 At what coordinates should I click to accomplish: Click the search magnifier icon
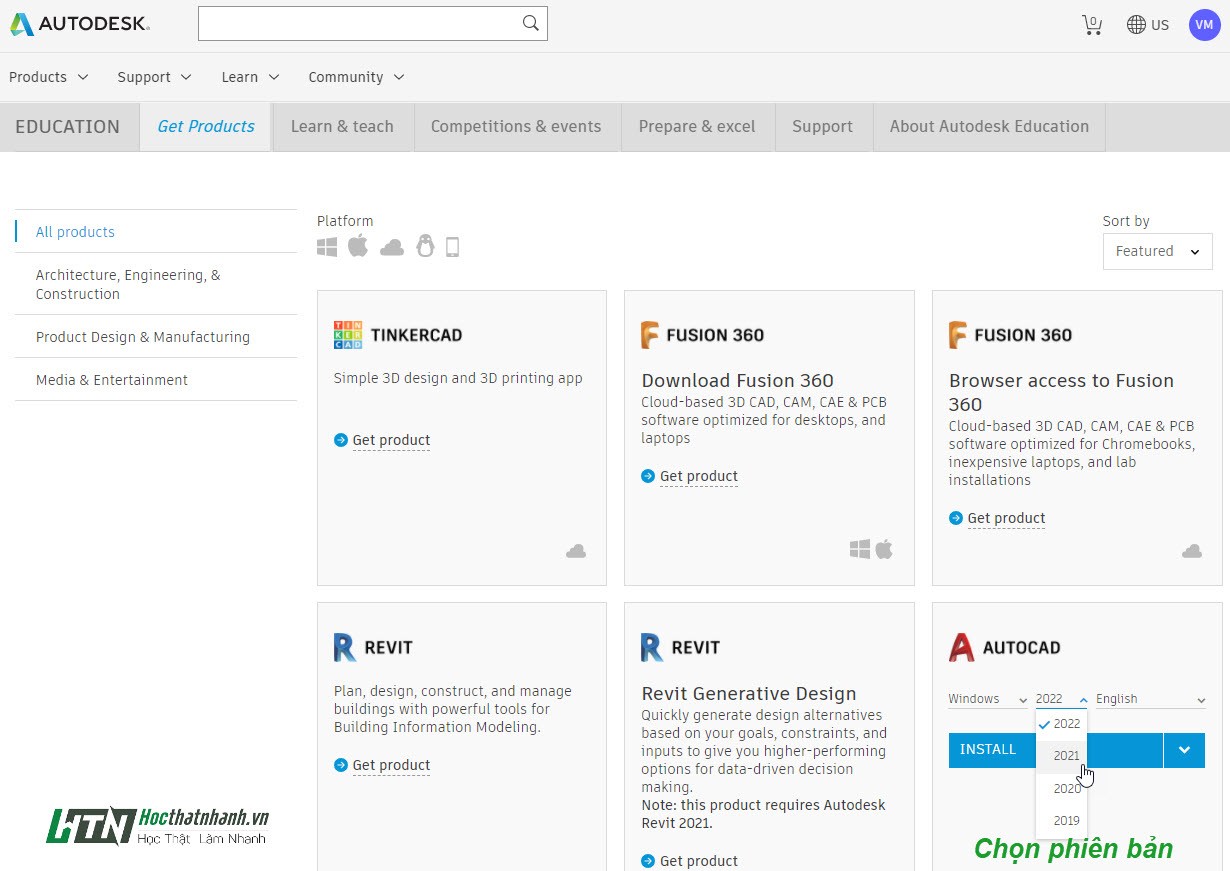click(x=531, y=23)
